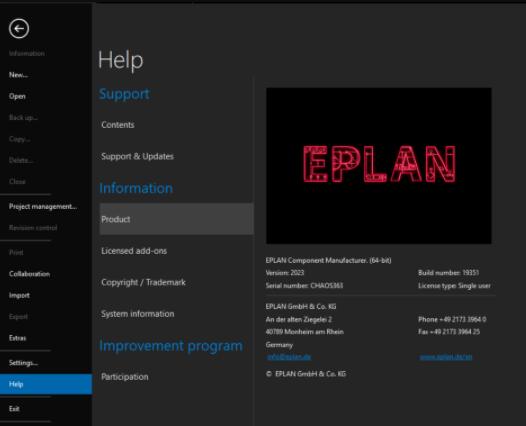Open Licensed add-ons

(134, 251)
